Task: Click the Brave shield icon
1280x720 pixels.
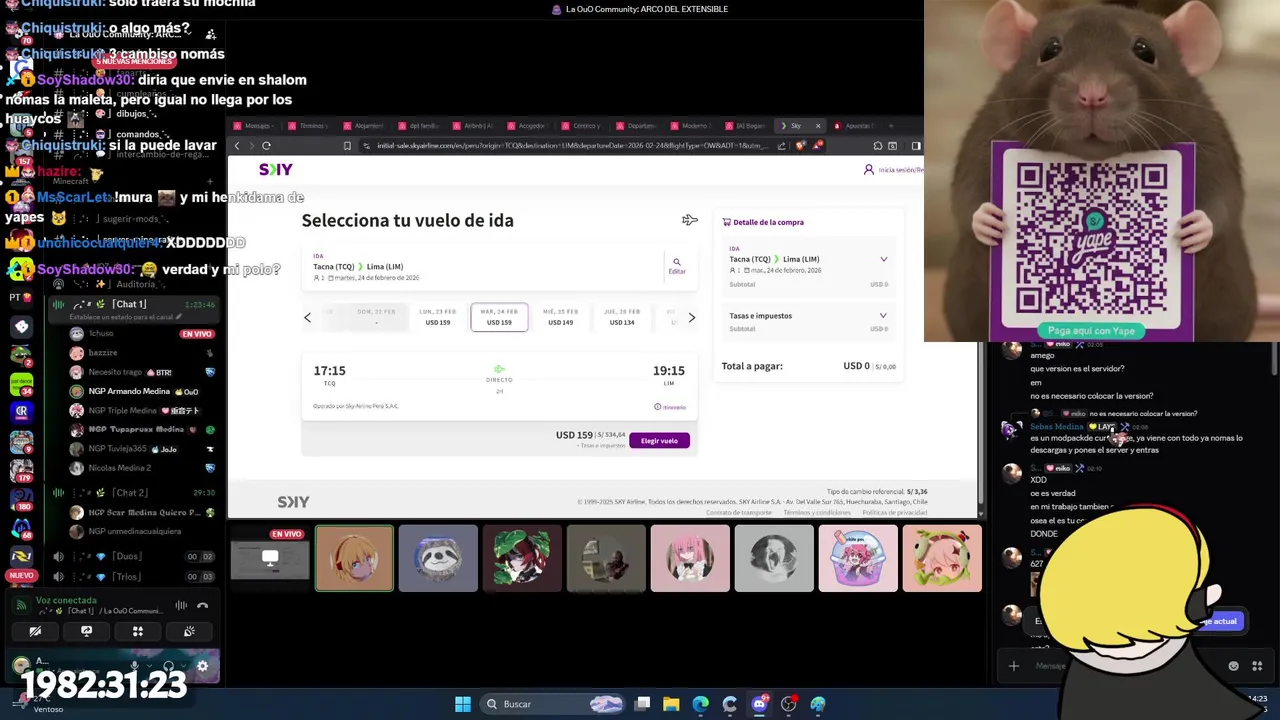Action: tap(801, 146)
